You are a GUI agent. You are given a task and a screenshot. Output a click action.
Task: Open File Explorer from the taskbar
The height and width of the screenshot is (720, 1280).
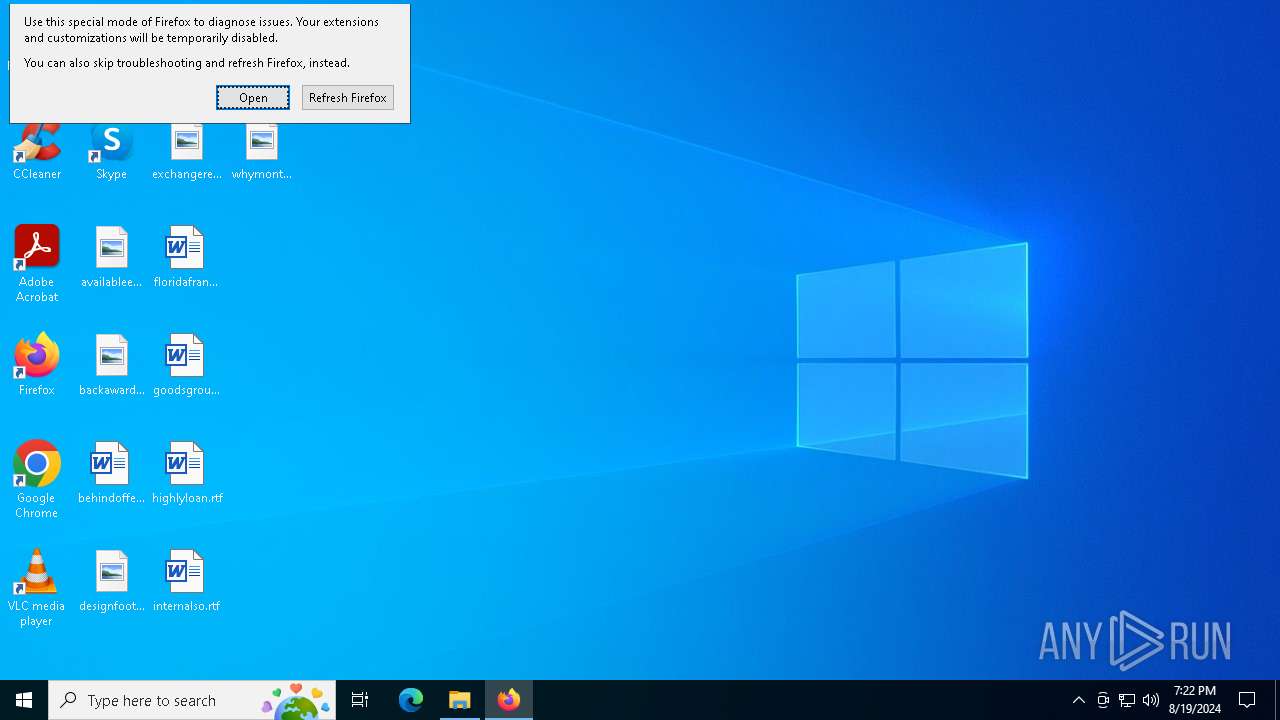tap(460, 700)
